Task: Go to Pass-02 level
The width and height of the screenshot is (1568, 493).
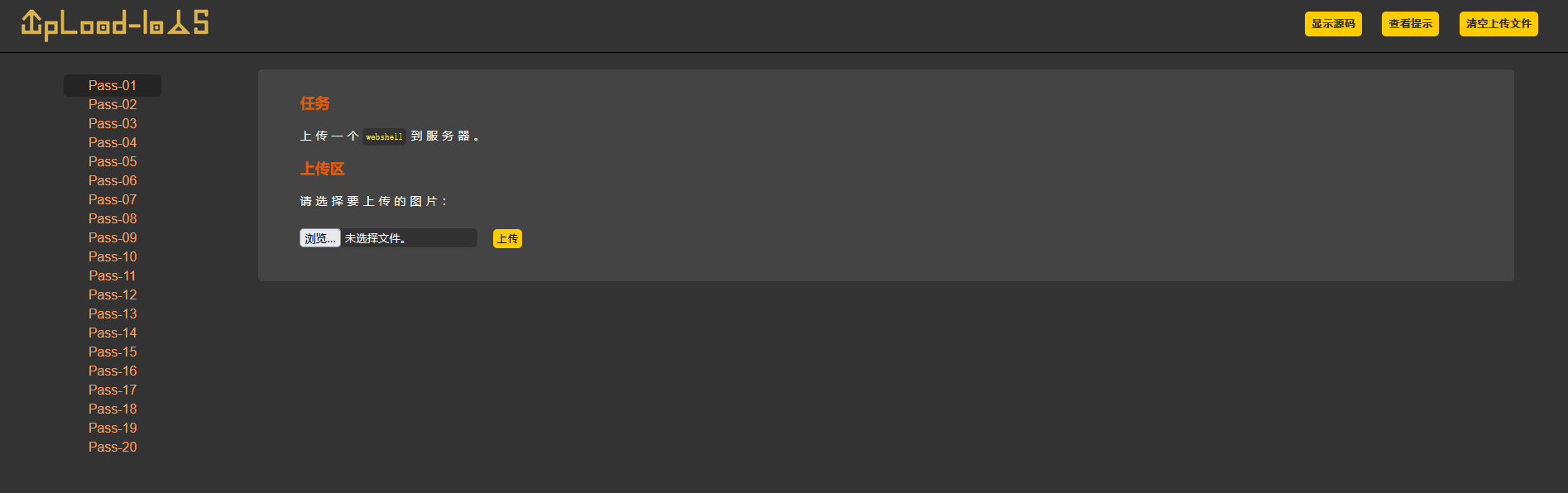Action: (113, 104)
